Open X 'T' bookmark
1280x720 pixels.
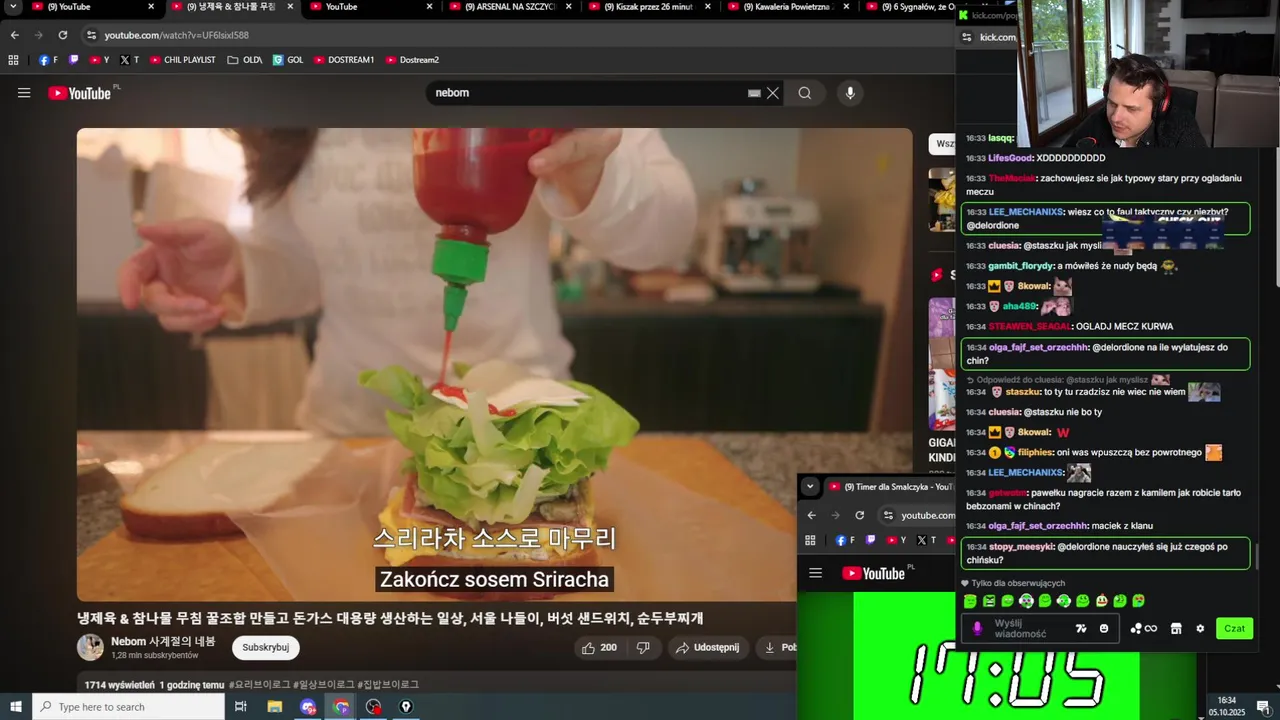point(130,60)
